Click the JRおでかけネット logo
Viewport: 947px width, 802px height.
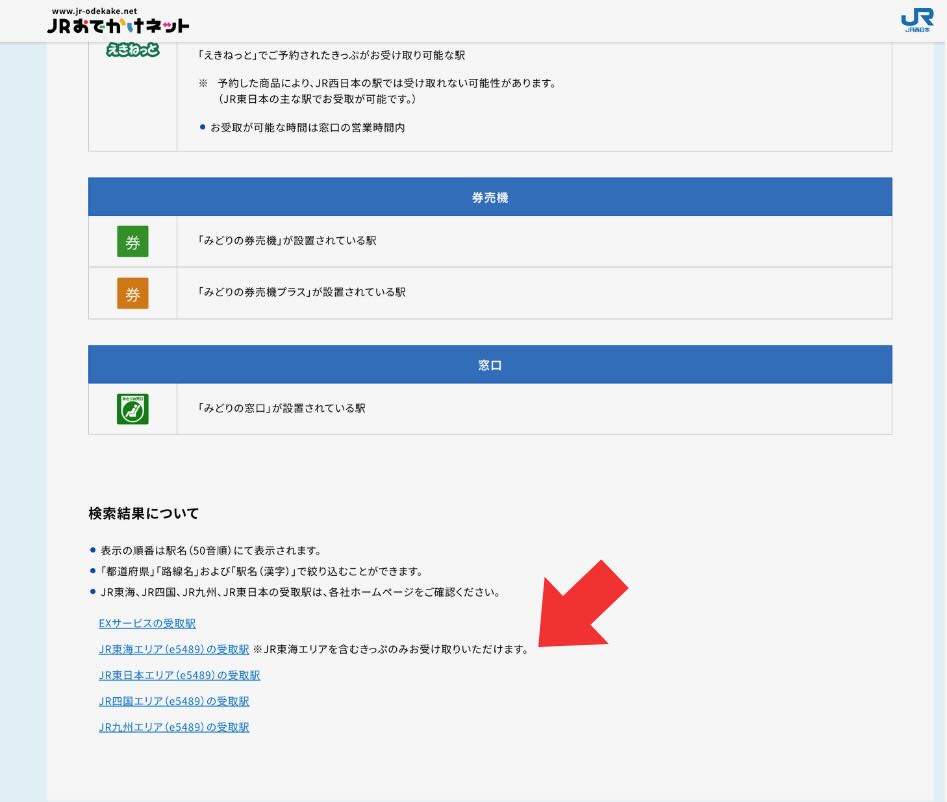[117, 22]
